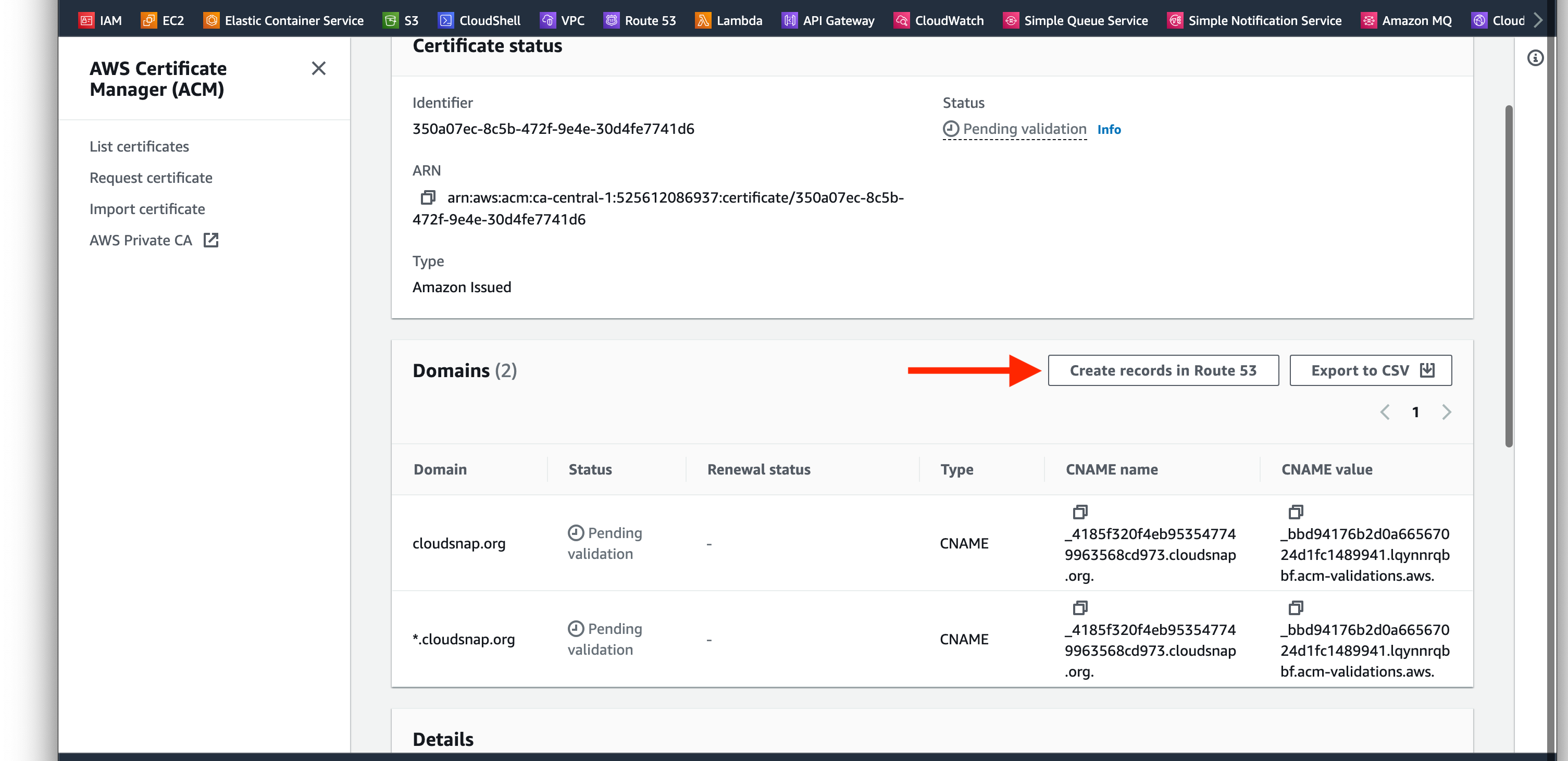Click the cloudsnap.org domain cell

pos(459,543)
